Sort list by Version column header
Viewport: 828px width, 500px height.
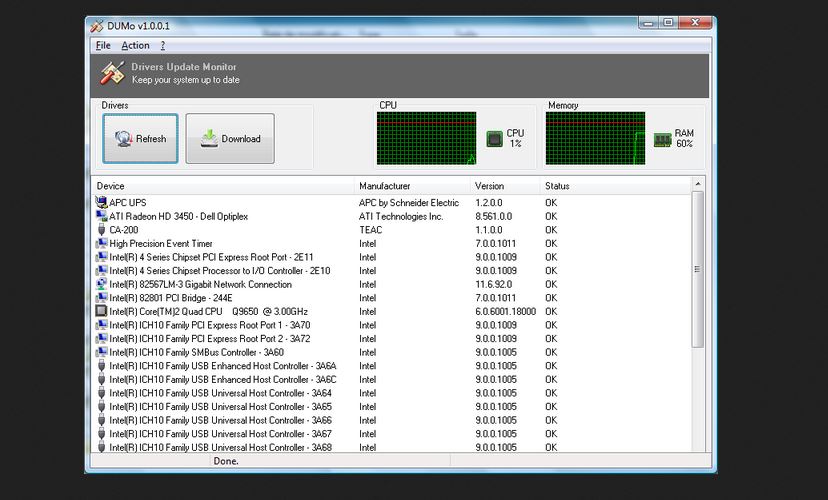click(x=505, y=186)
